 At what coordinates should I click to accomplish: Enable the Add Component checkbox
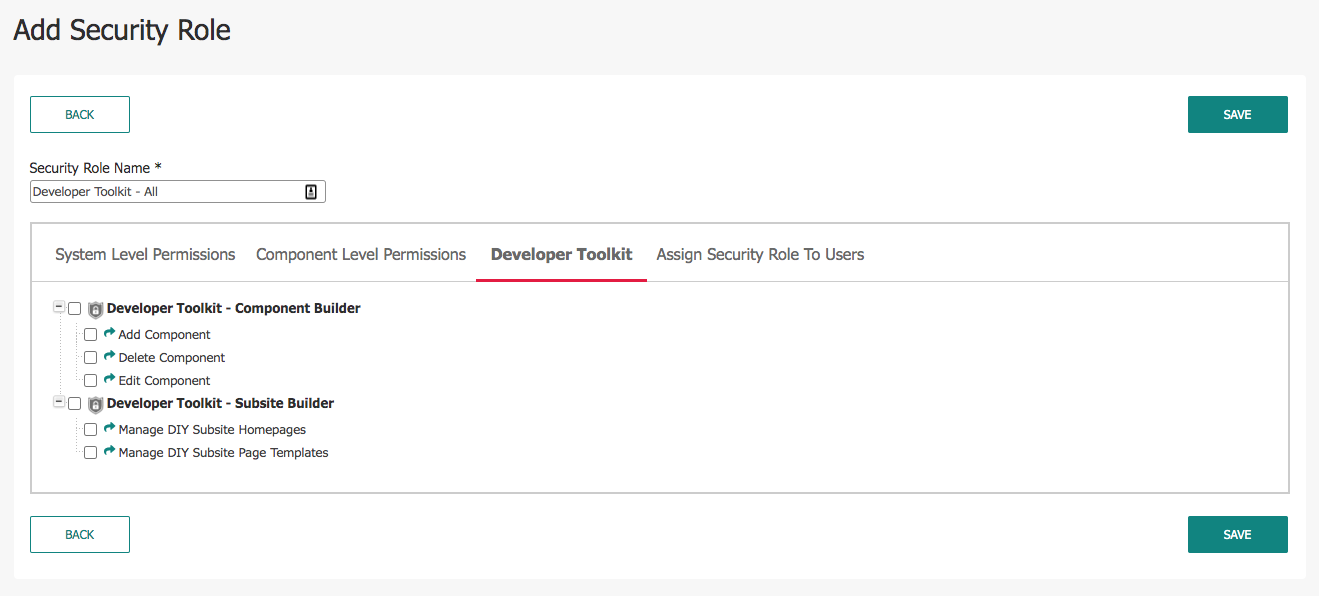[91, 335]
